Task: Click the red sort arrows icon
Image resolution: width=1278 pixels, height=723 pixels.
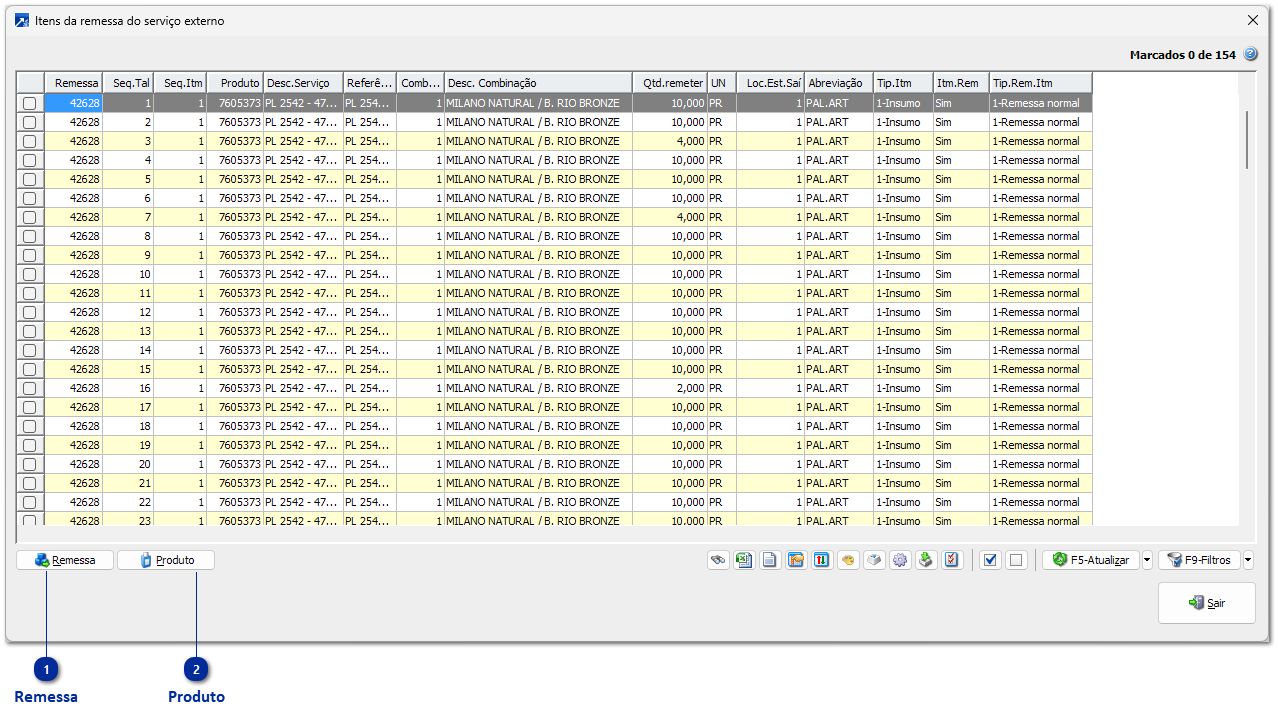Action: point(822,561)
